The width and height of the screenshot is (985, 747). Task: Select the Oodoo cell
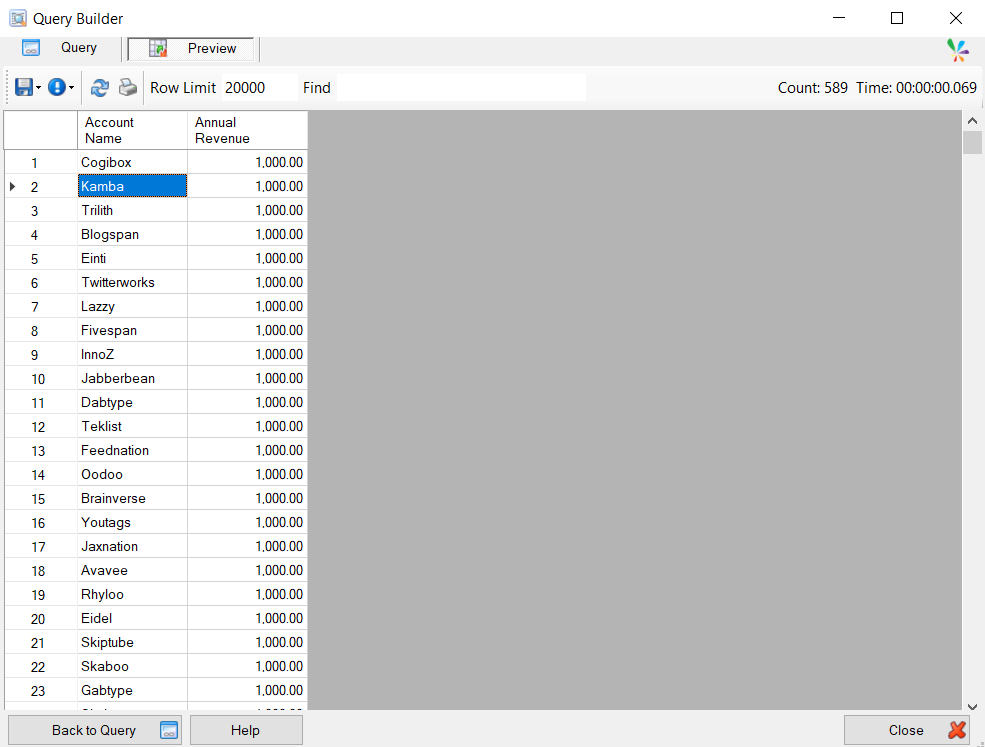[x=133, y=474]
